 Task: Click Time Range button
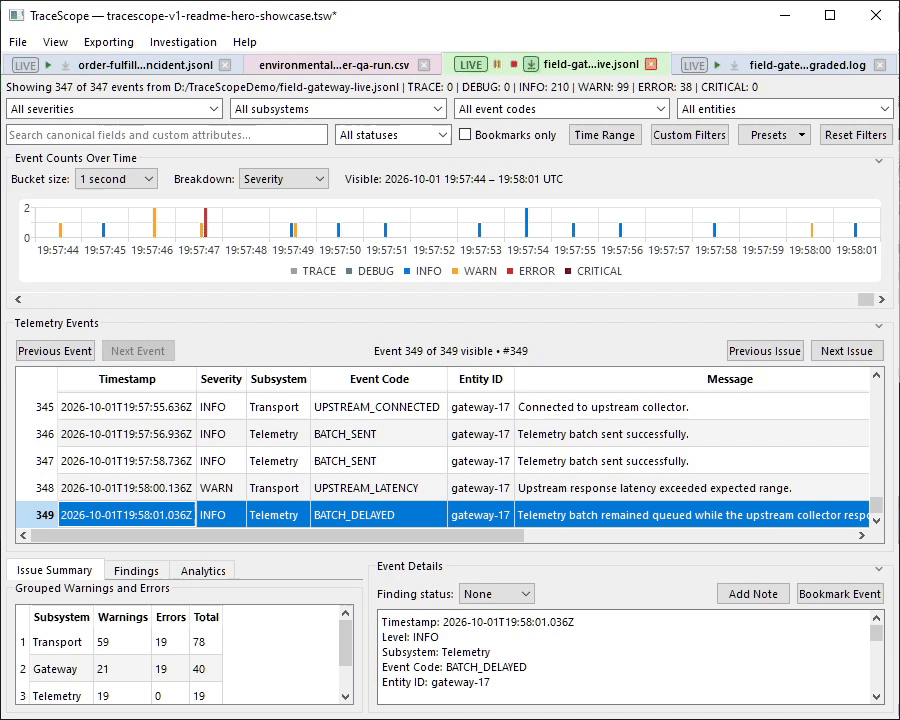click(604, 135)
